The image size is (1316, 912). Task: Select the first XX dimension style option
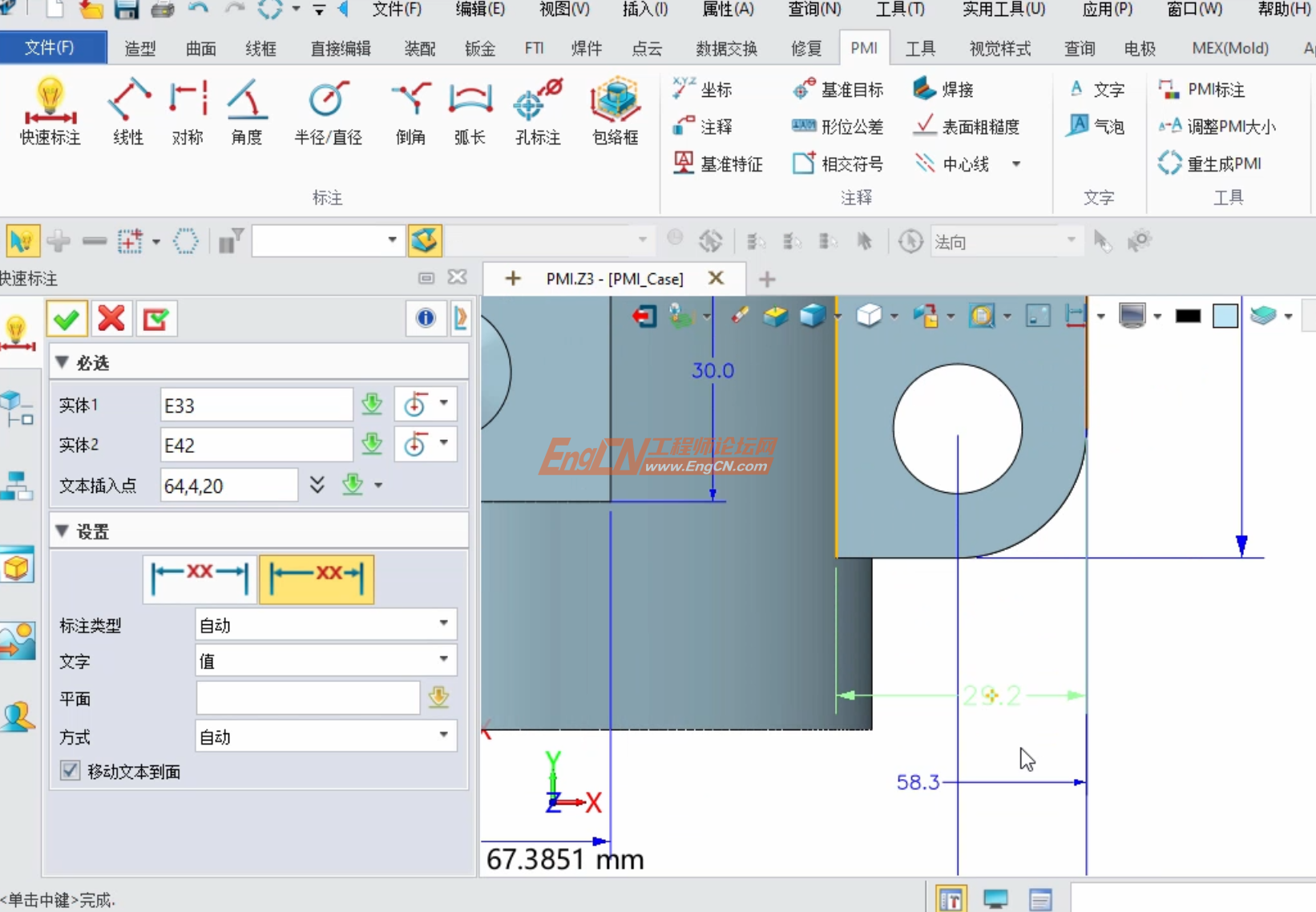[x=198, y=577]
